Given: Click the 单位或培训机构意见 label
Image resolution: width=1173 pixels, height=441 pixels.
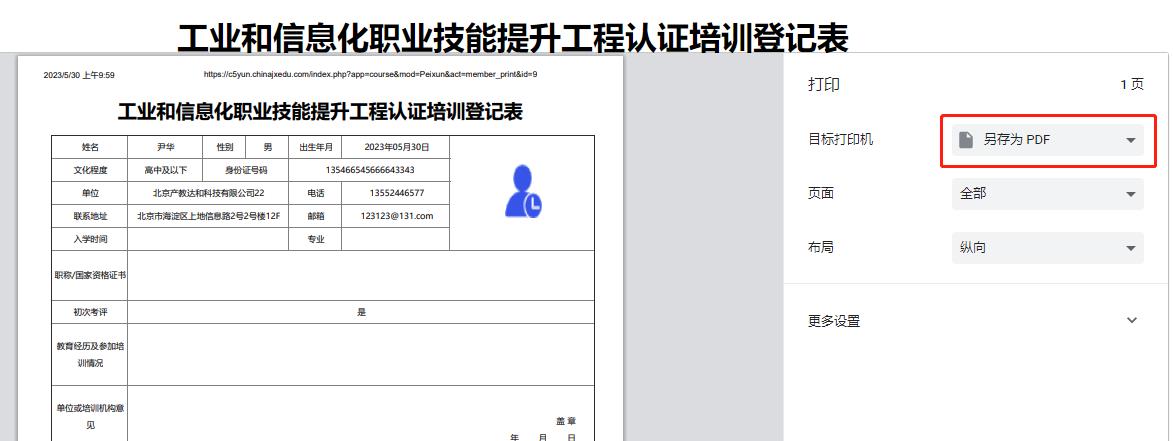Looking at the screenshot, I should coord(90,416).
